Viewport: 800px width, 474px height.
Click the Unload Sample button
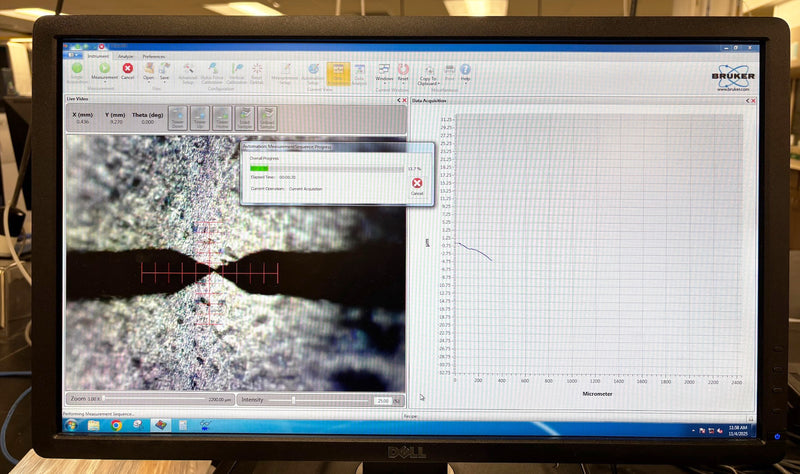point(267,118)
